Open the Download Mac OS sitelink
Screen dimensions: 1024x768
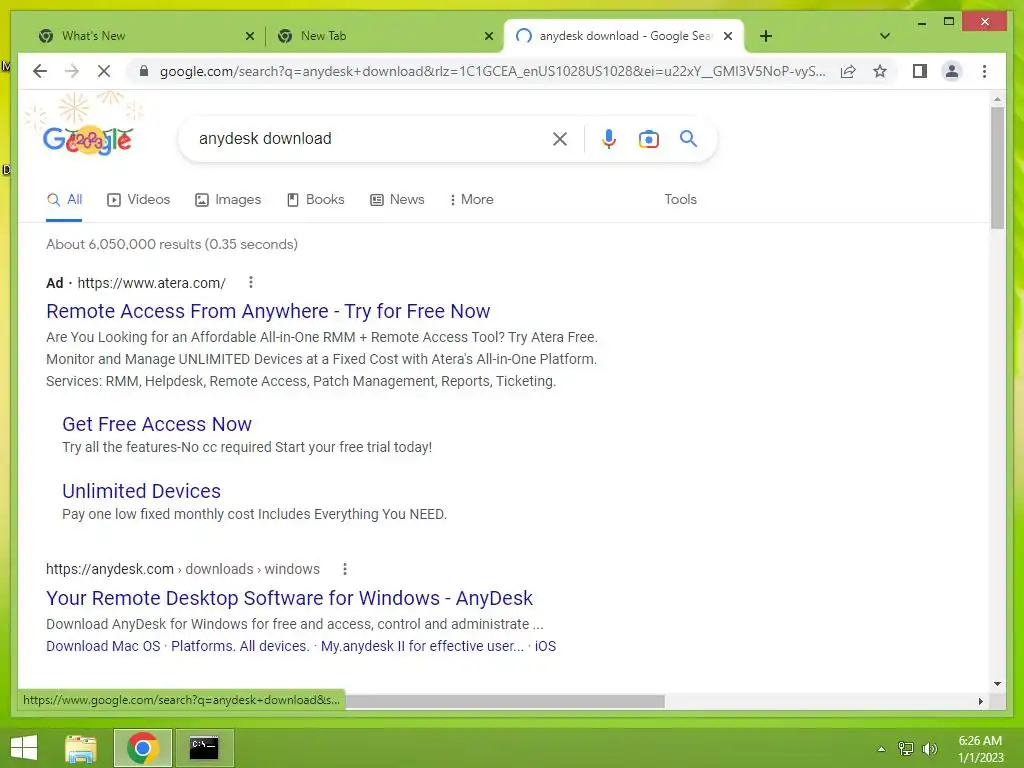(103, 646)
